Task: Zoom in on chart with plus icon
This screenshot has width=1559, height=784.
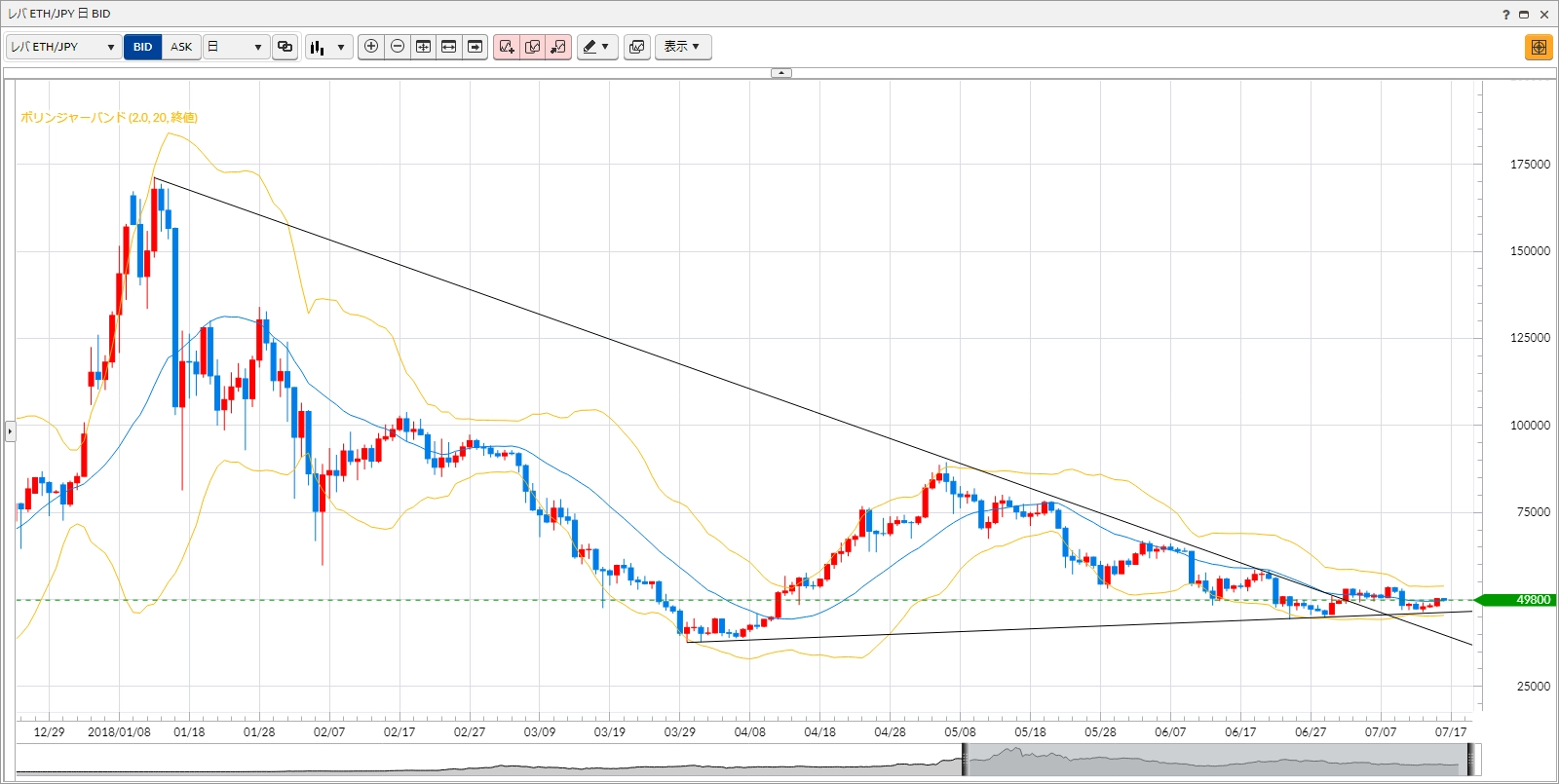Action: point(371,47)
